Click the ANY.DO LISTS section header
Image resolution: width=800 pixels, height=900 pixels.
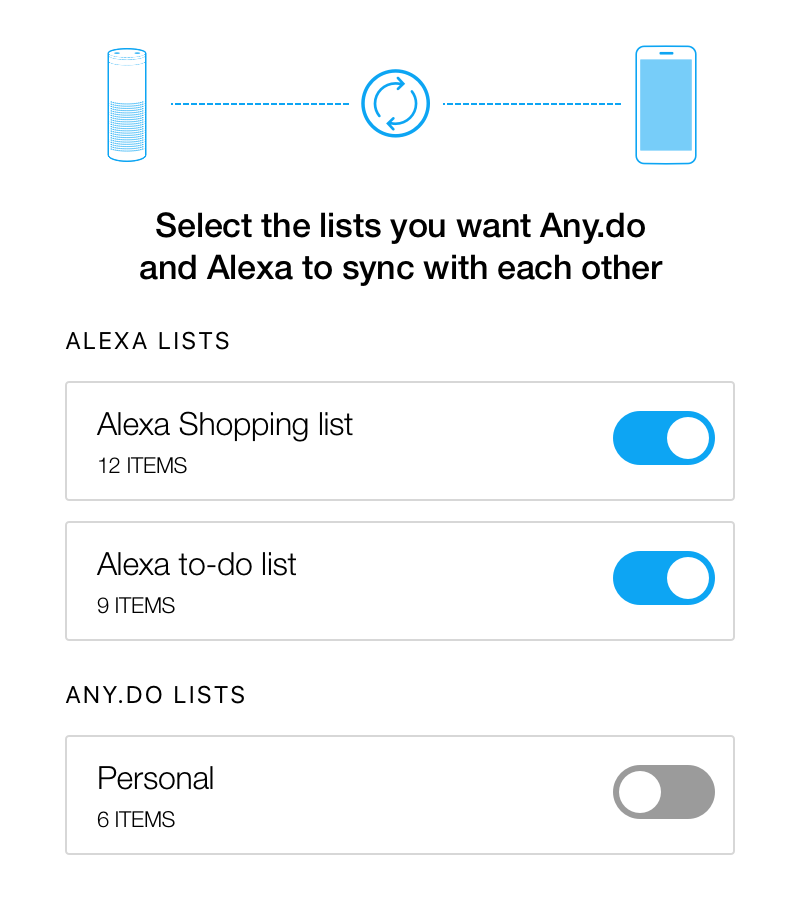(x=156, y=695)
